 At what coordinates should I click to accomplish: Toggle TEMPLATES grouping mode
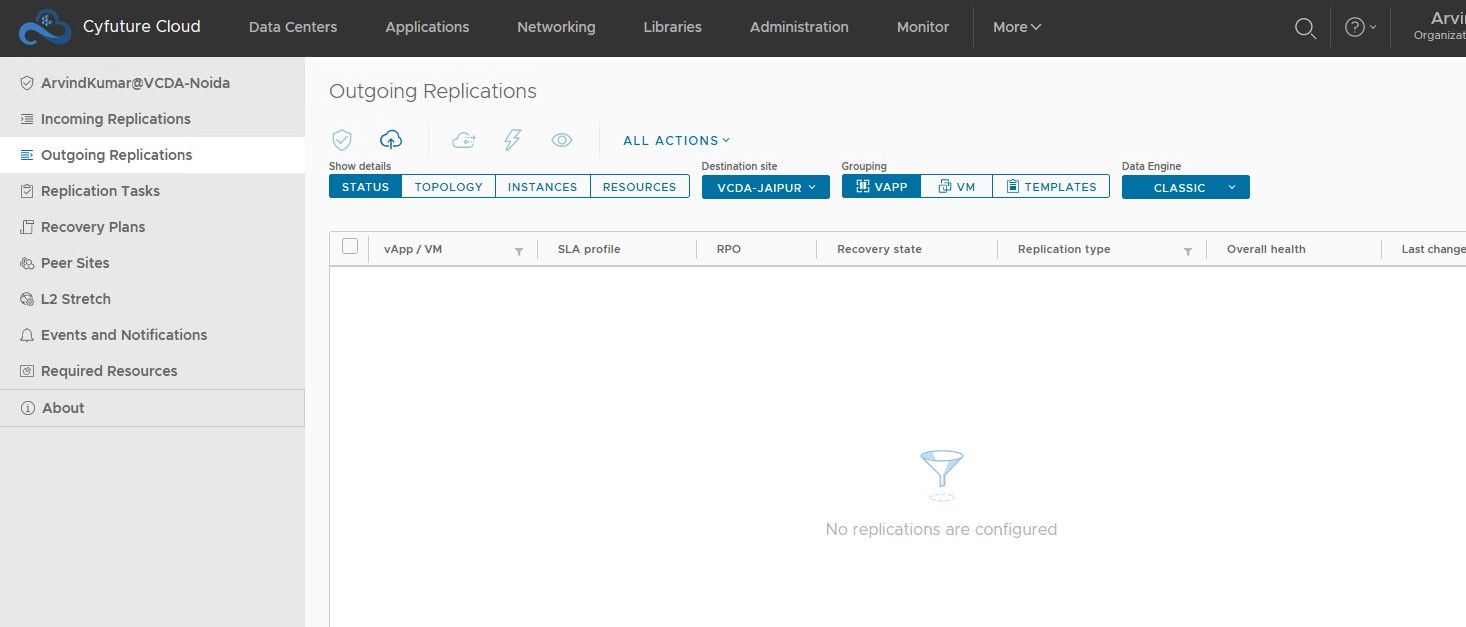point(1051,186)
